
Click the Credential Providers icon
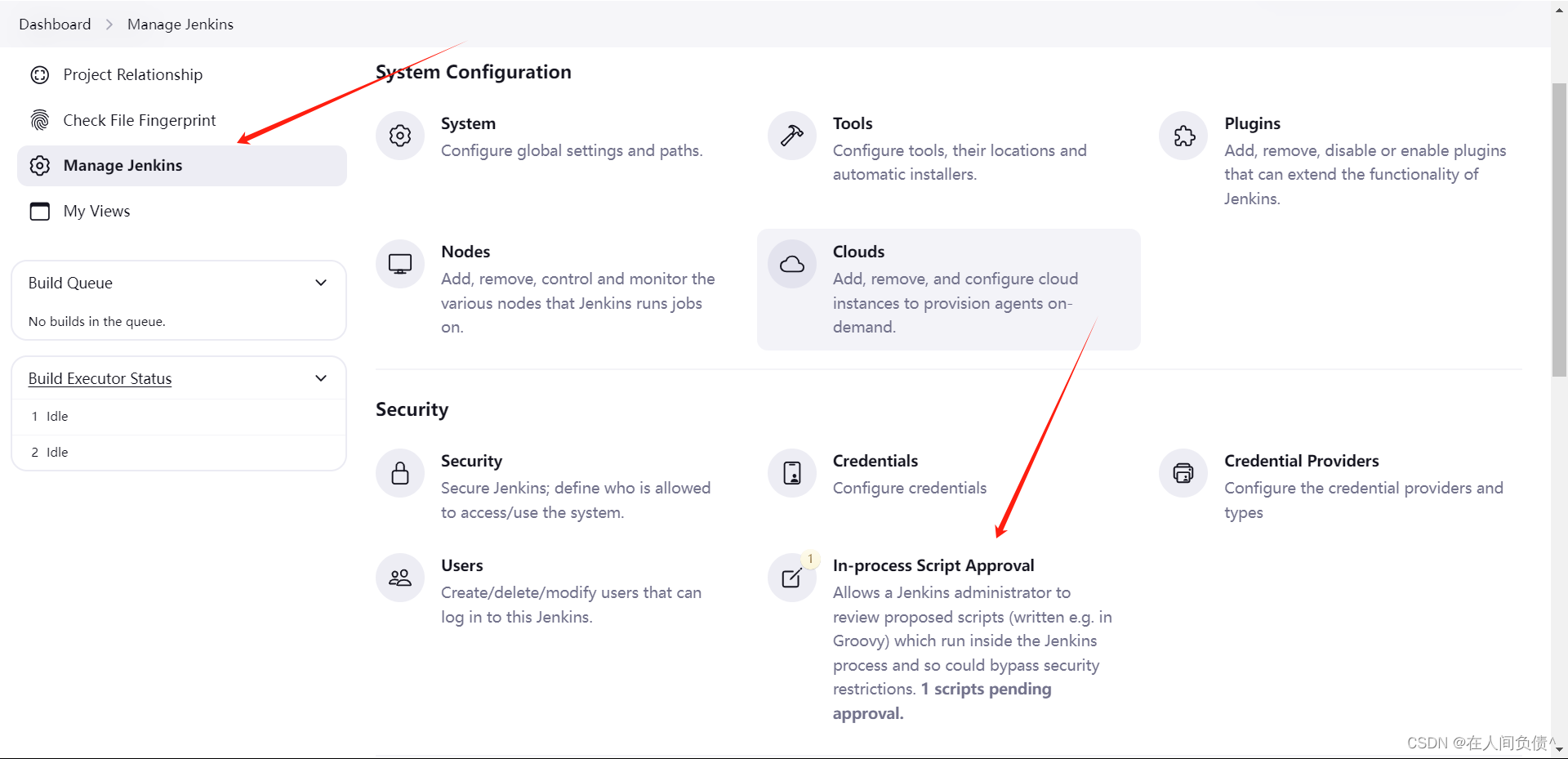(1182, 472)
